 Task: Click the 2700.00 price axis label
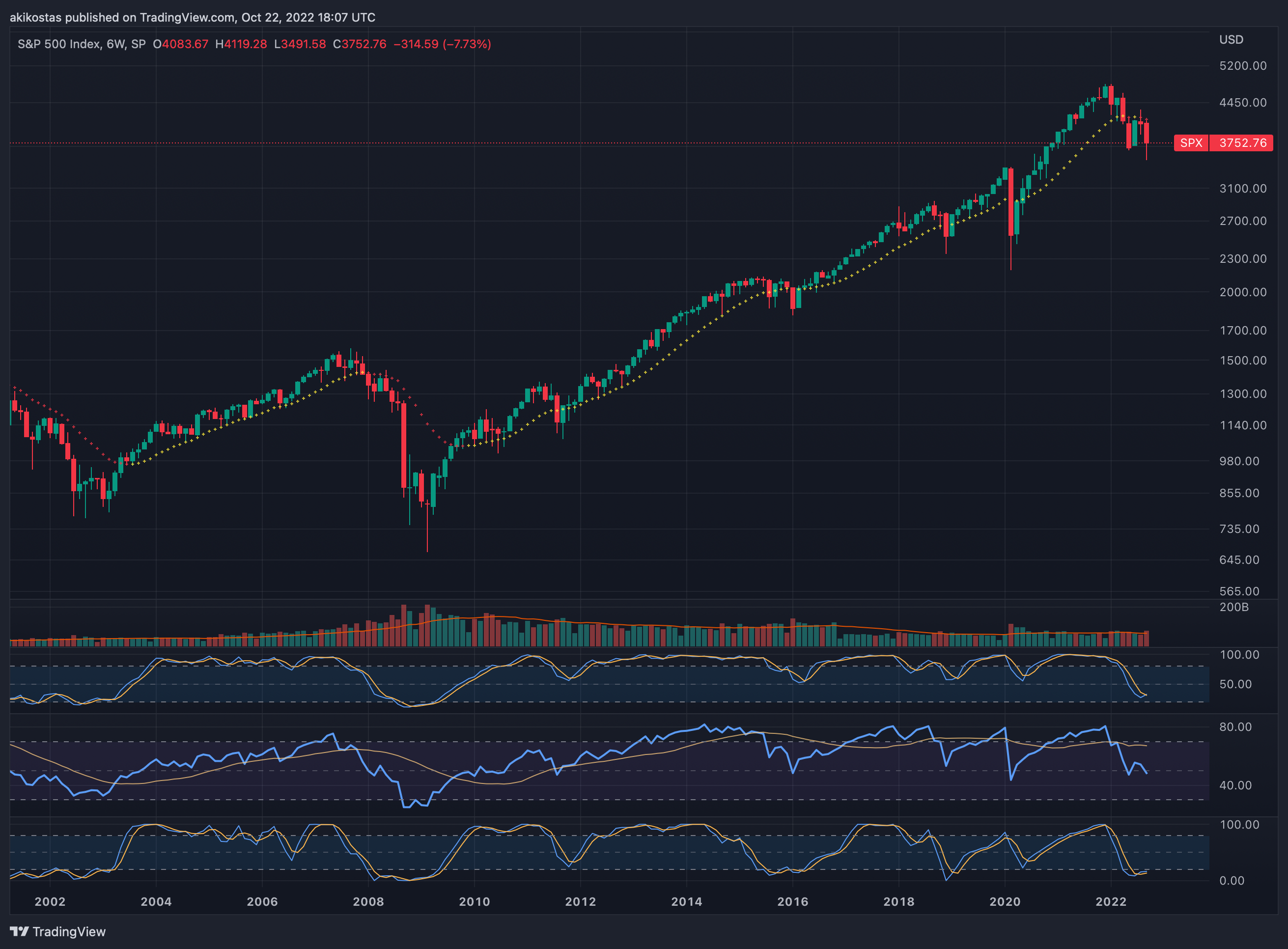click(1243, 221)
